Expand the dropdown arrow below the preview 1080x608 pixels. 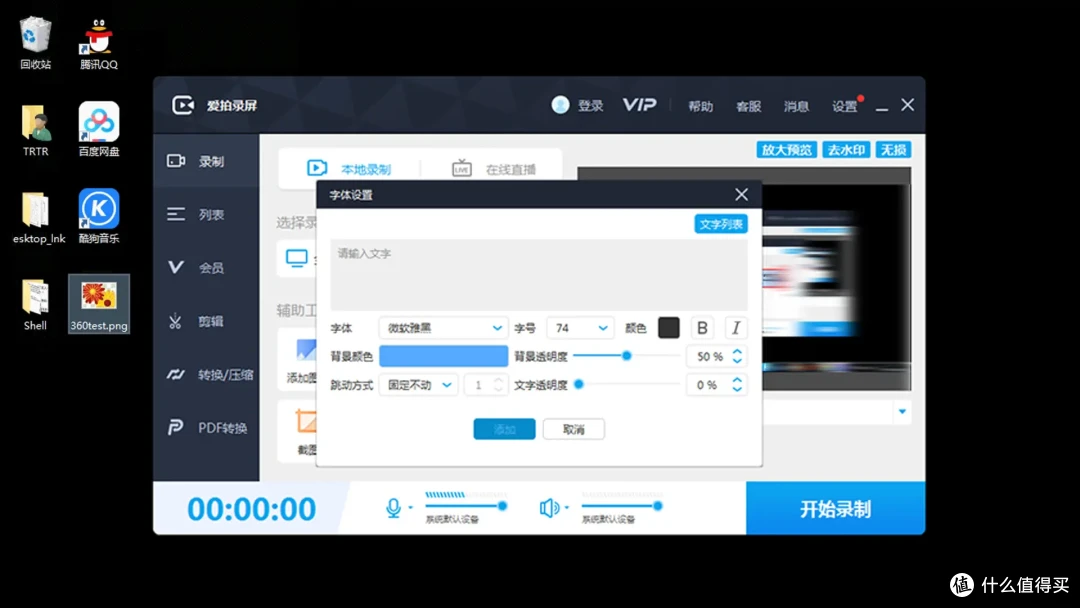[902, 412]
